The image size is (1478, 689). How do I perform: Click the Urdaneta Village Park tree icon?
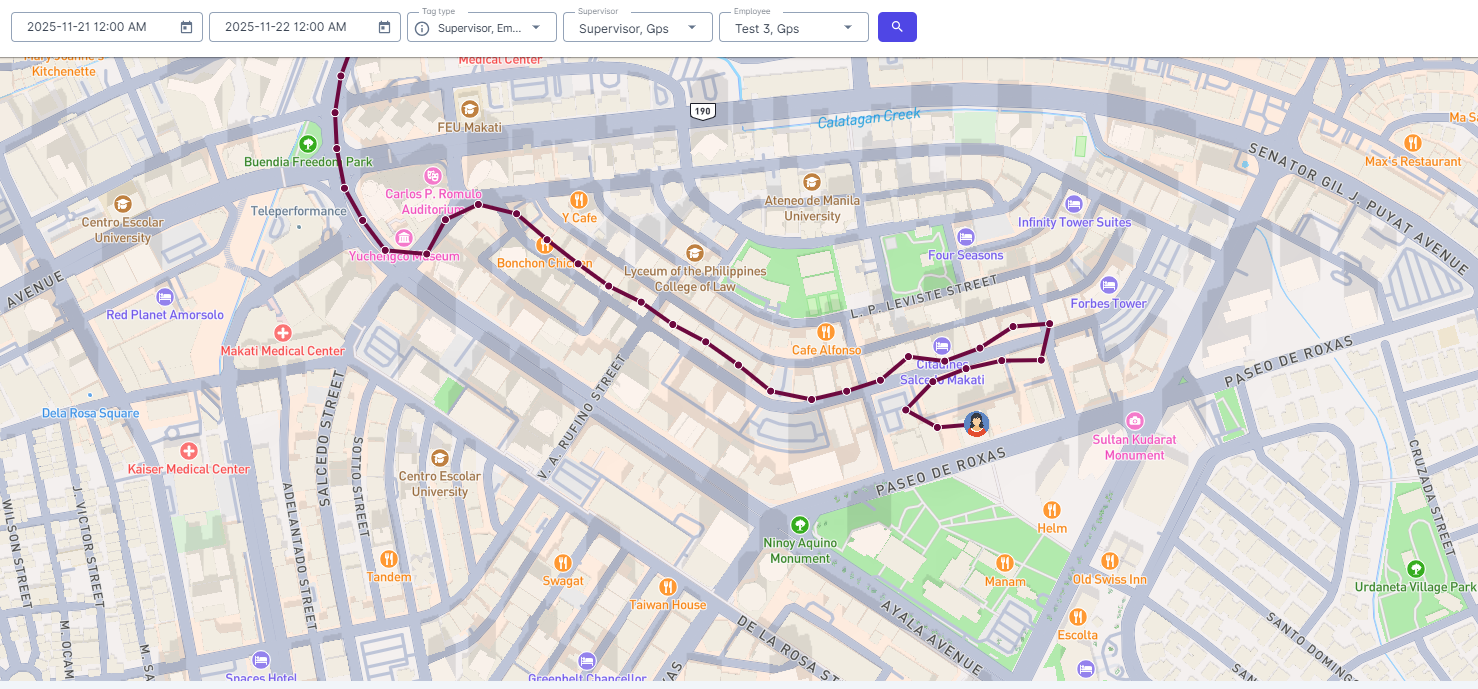[1415, 569]
